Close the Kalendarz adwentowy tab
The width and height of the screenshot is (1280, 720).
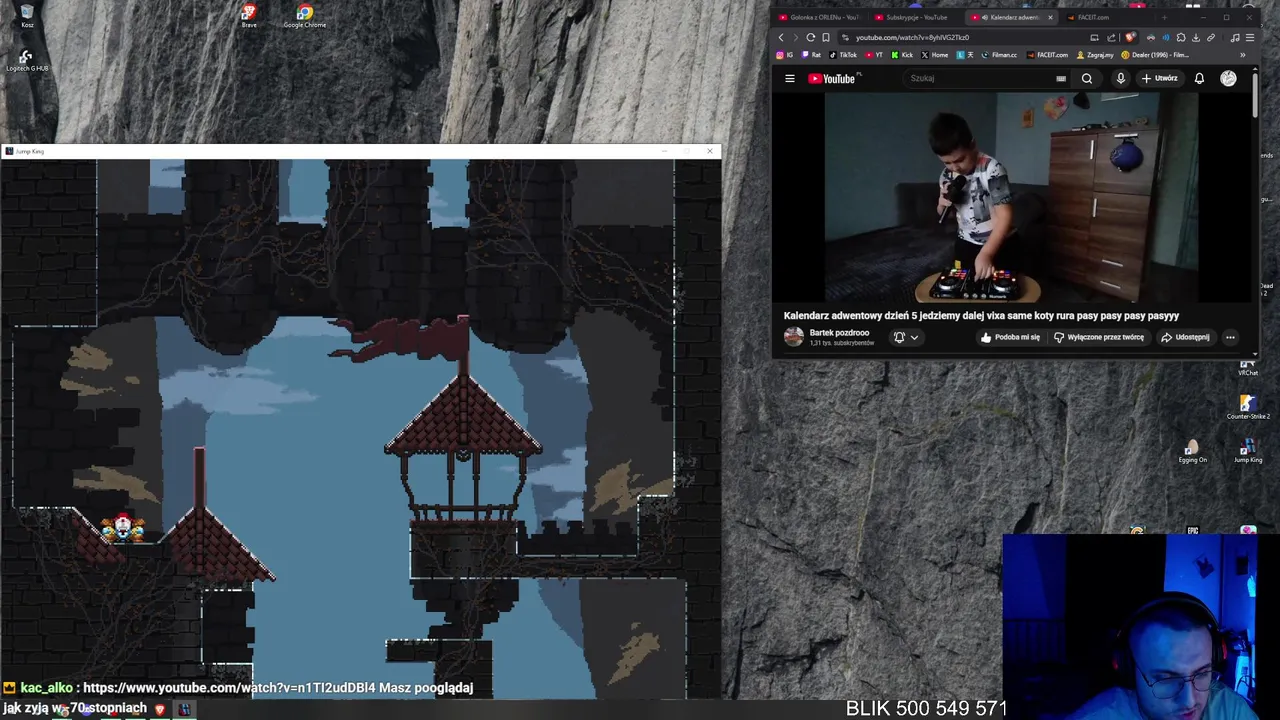tap(1050, 17)
